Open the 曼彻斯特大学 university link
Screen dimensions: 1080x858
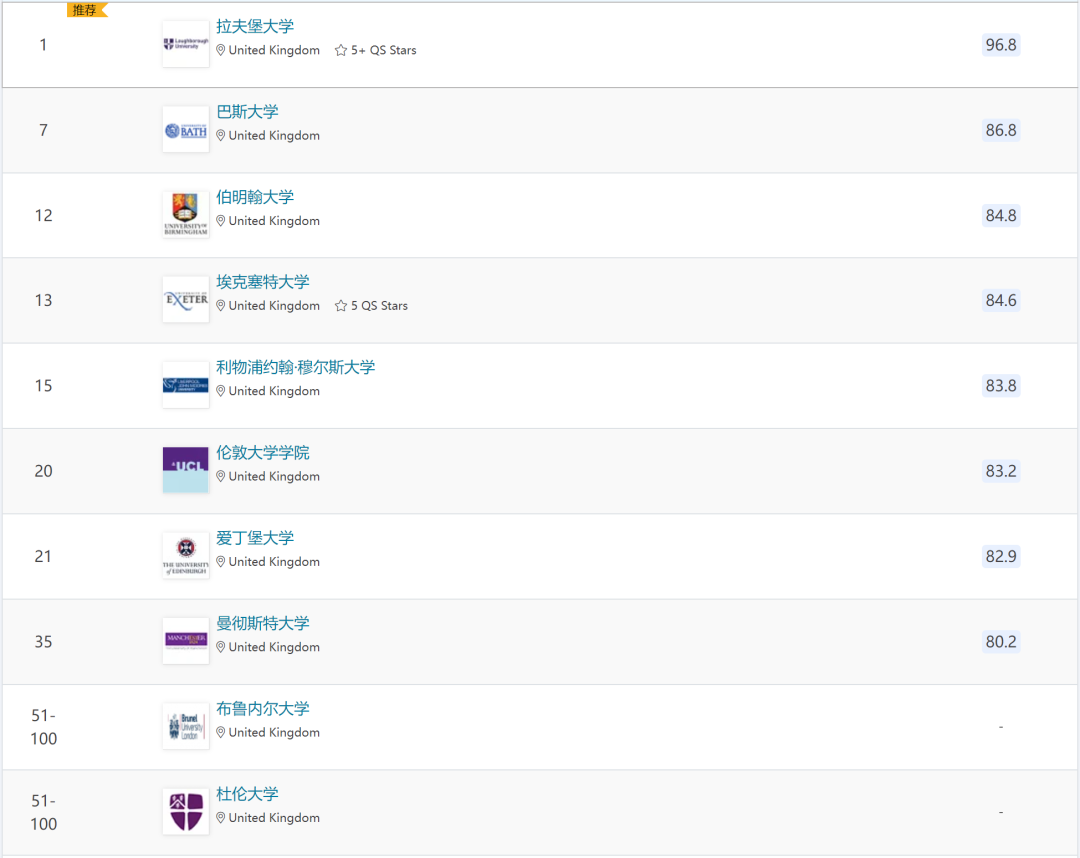[262, 623]
